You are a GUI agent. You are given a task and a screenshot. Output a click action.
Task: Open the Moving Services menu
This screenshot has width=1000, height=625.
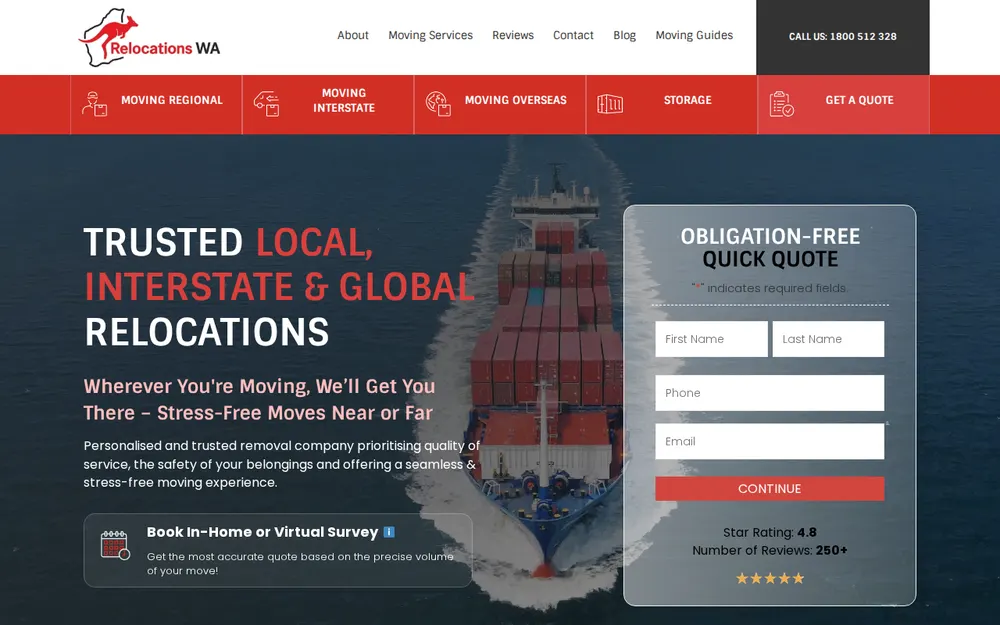430,35
